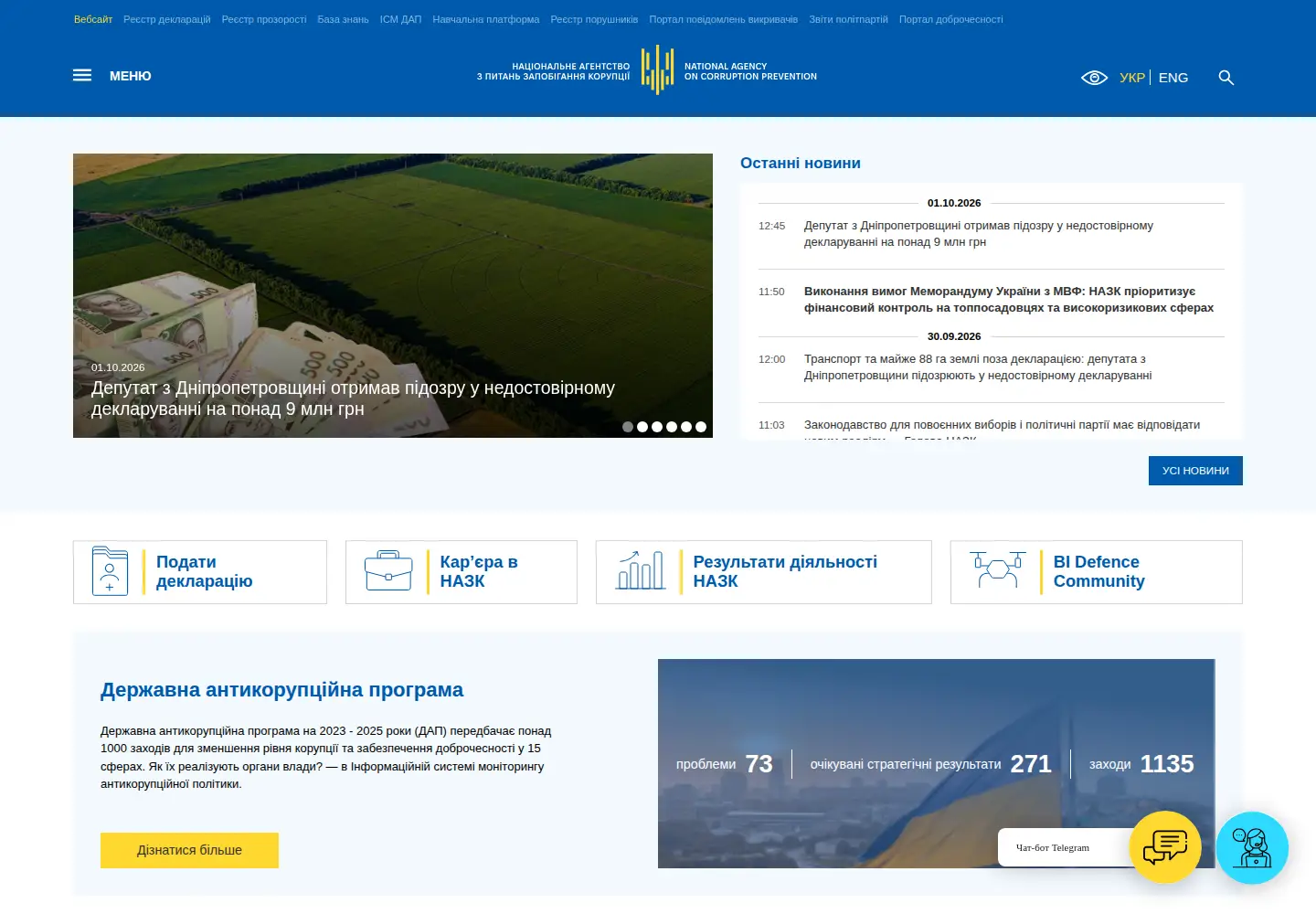Viewport: 1316px width, 914px height.
Task: Open Звіти політпартій link
Action: click(x=848, y=19)
